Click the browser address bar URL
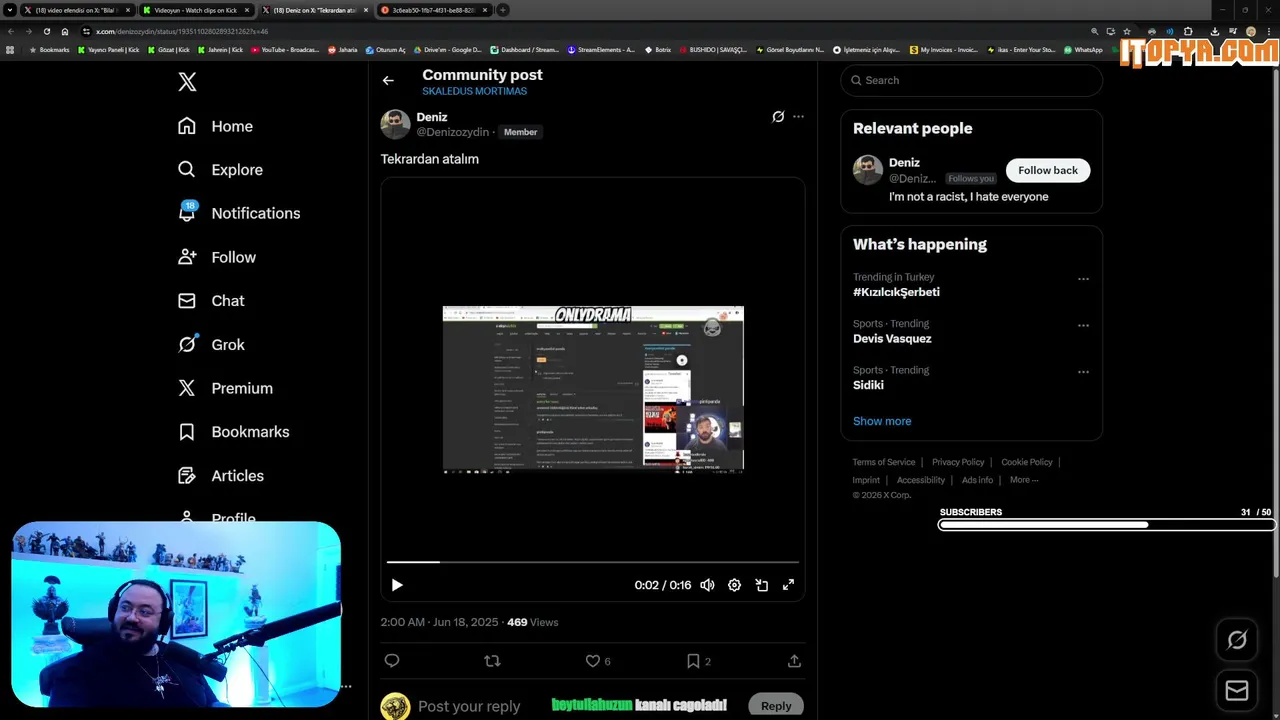This screenshot has height=720, width=1280. coord(182,31)
